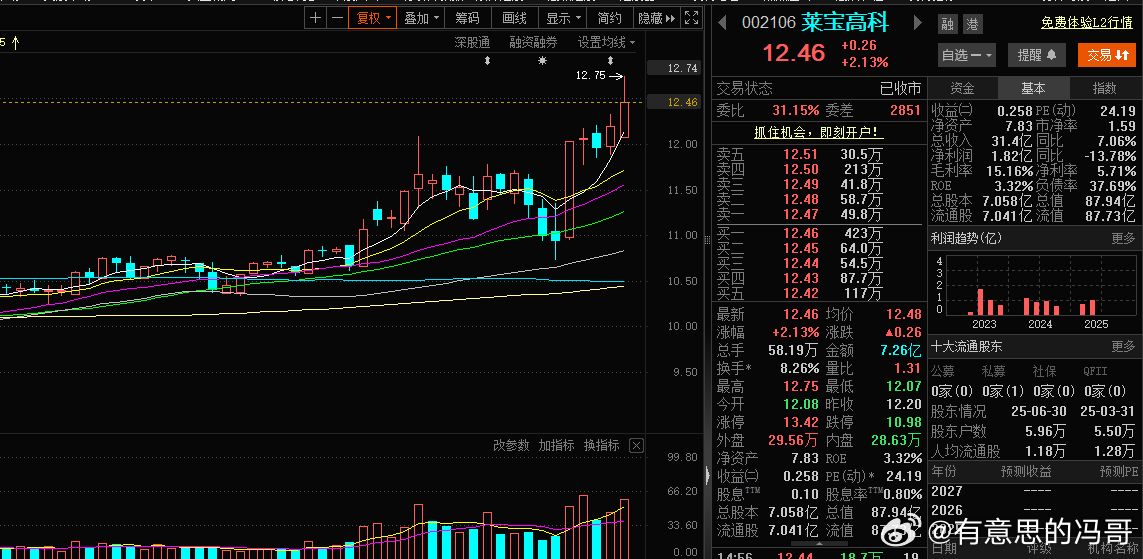
Task: Select the 公募 shareholder tab
Action: coord(943,372)
